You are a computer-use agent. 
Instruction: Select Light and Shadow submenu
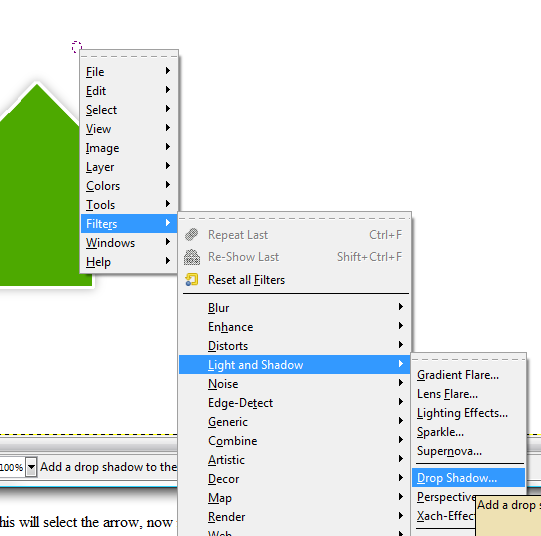pyautogui.click(x=295, y=365)
